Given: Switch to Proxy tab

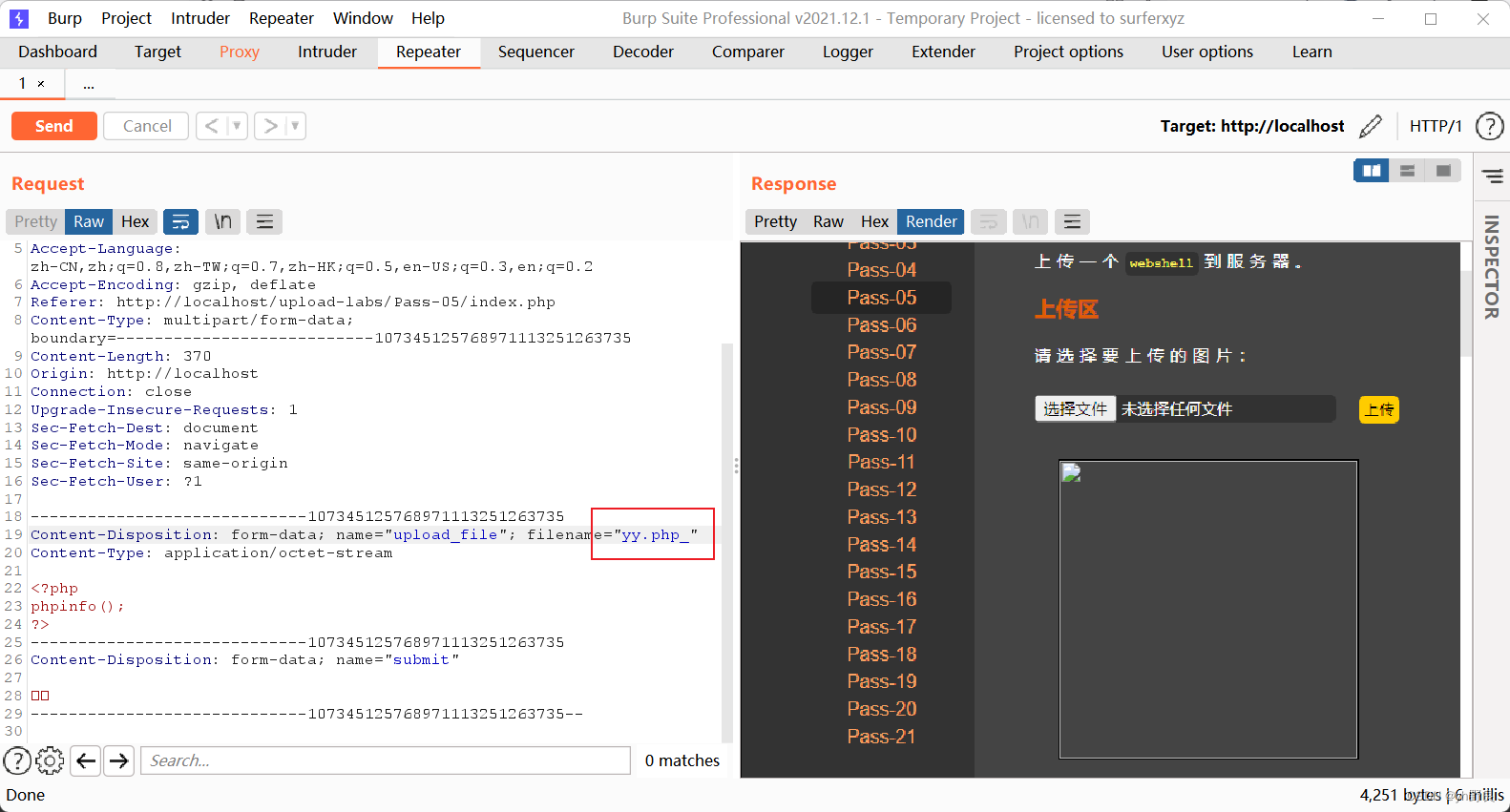Looking at the screenshot, I should [x=240, y=52].
